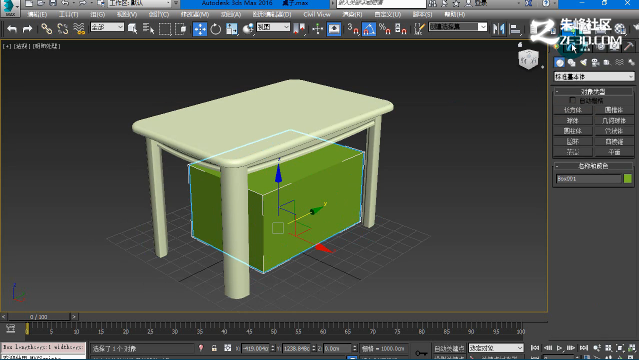Toggle Window/Crossing selection mode
Viewport: 639px width, 360px height.
pyautogui.click(x=181, y=29)
